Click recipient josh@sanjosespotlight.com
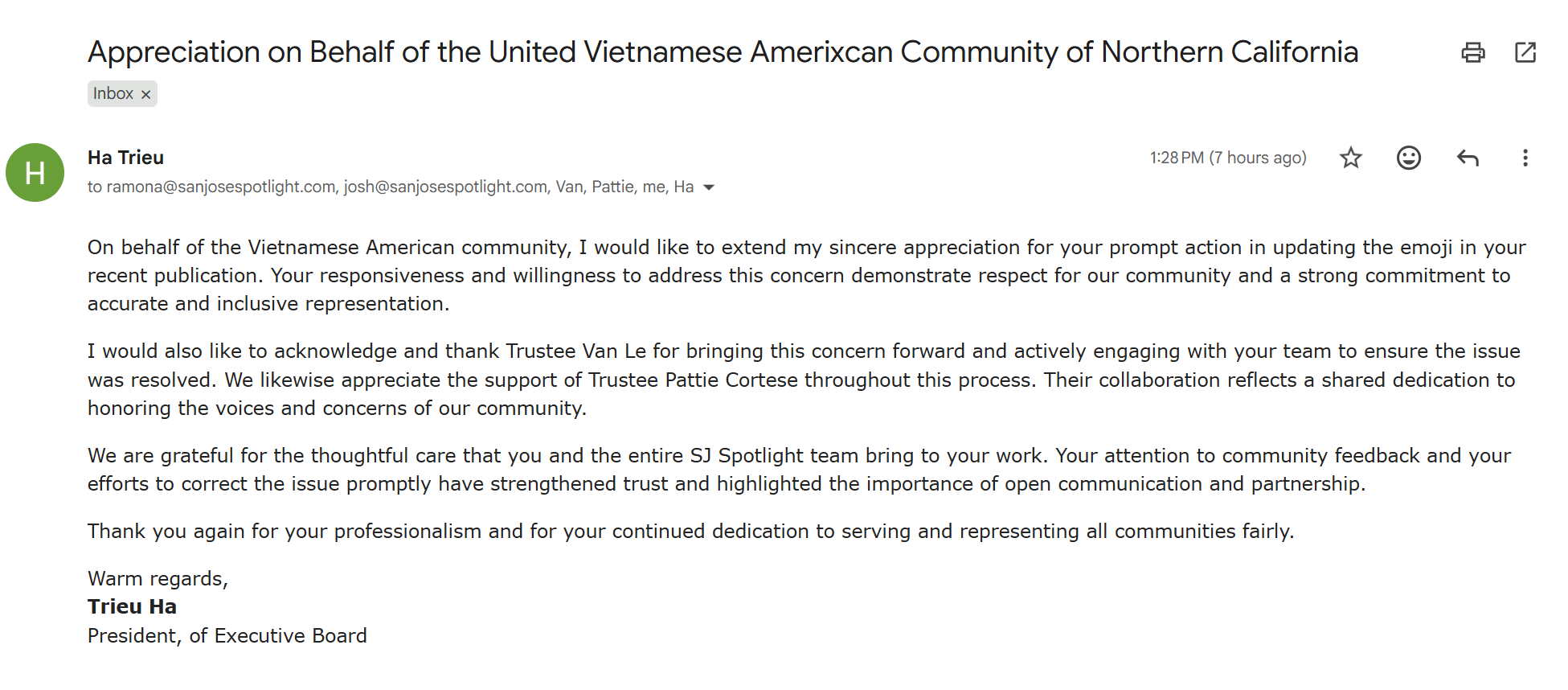 (445, 187)
